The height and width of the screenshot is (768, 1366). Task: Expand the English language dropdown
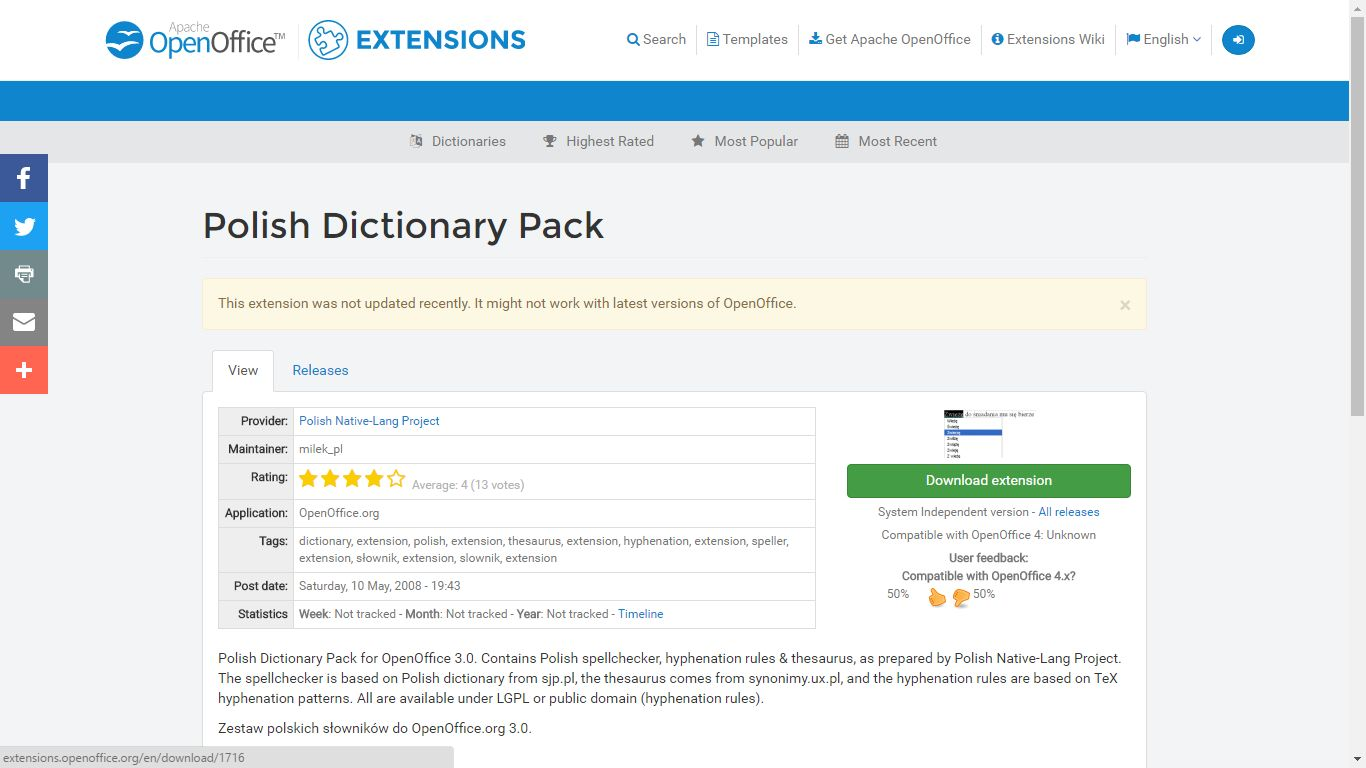click(1164, 40)
